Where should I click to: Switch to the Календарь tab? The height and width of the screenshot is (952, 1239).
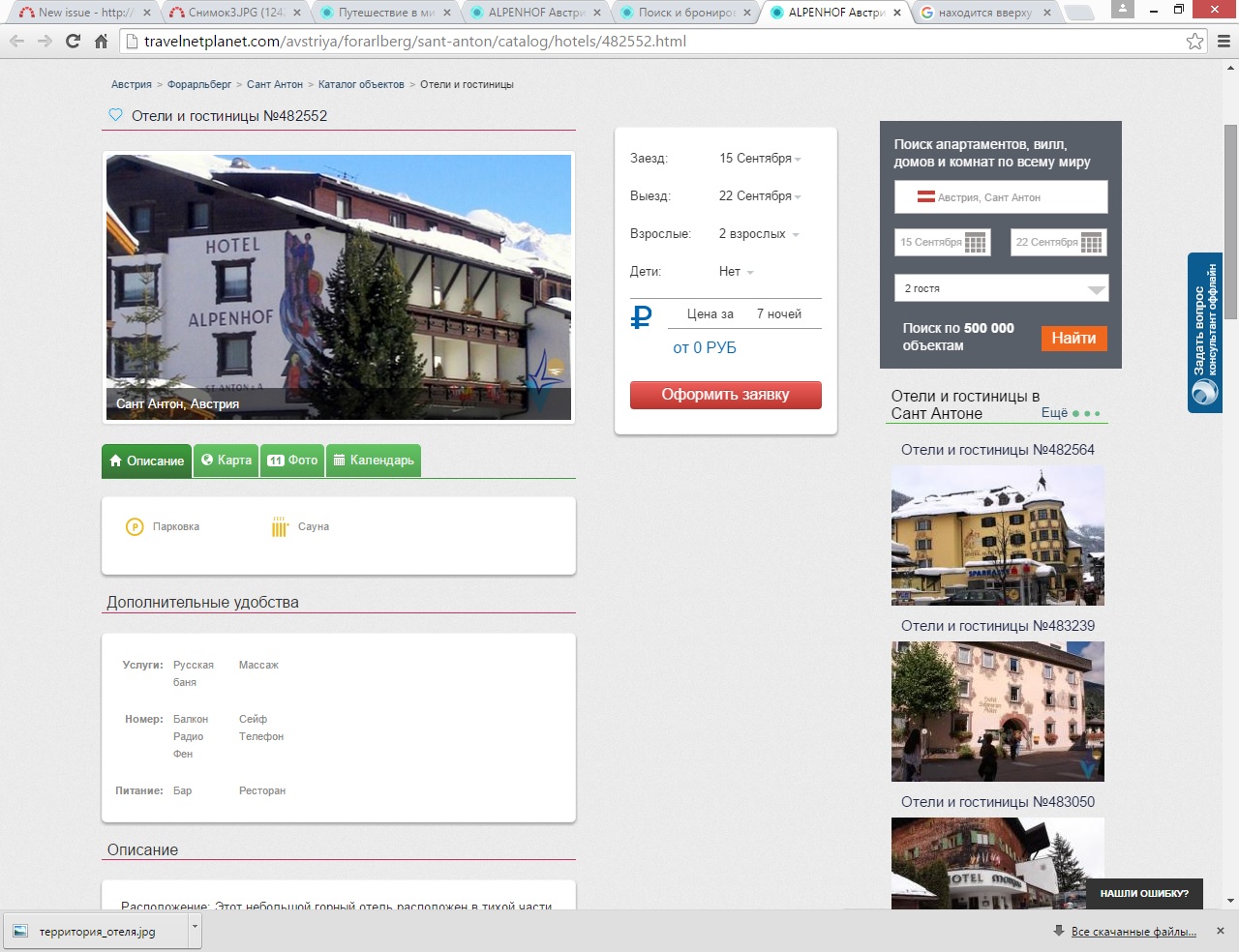click(374, 461)
